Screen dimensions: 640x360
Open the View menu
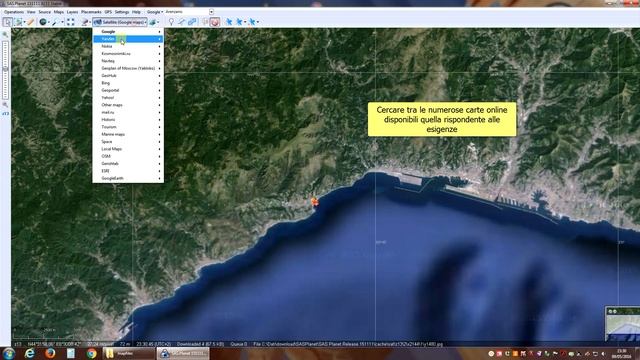(x=31, y=12)
